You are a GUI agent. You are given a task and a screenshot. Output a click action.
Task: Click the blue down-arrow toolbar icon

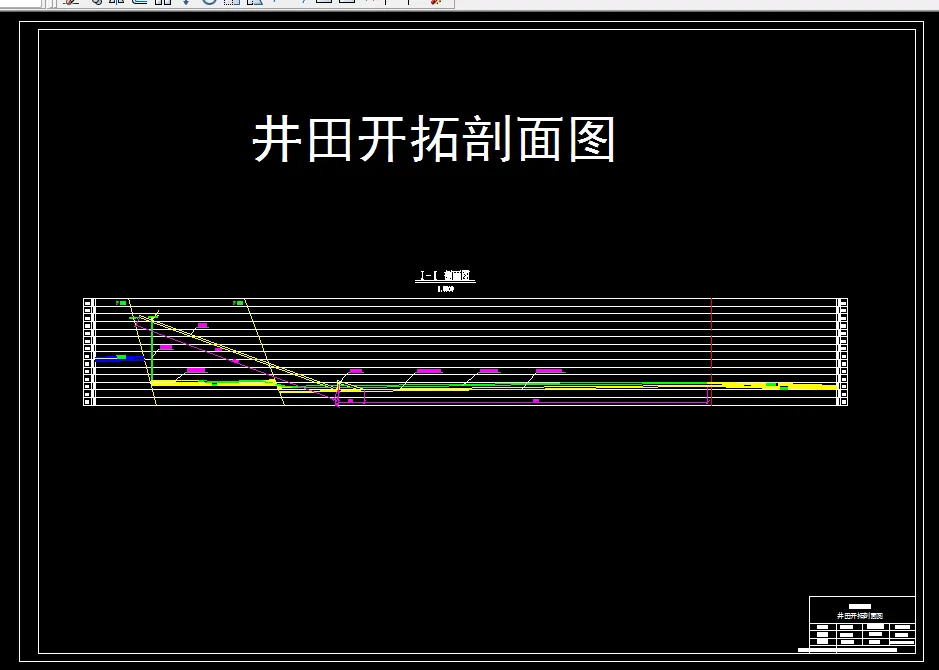tap(186, 5)
